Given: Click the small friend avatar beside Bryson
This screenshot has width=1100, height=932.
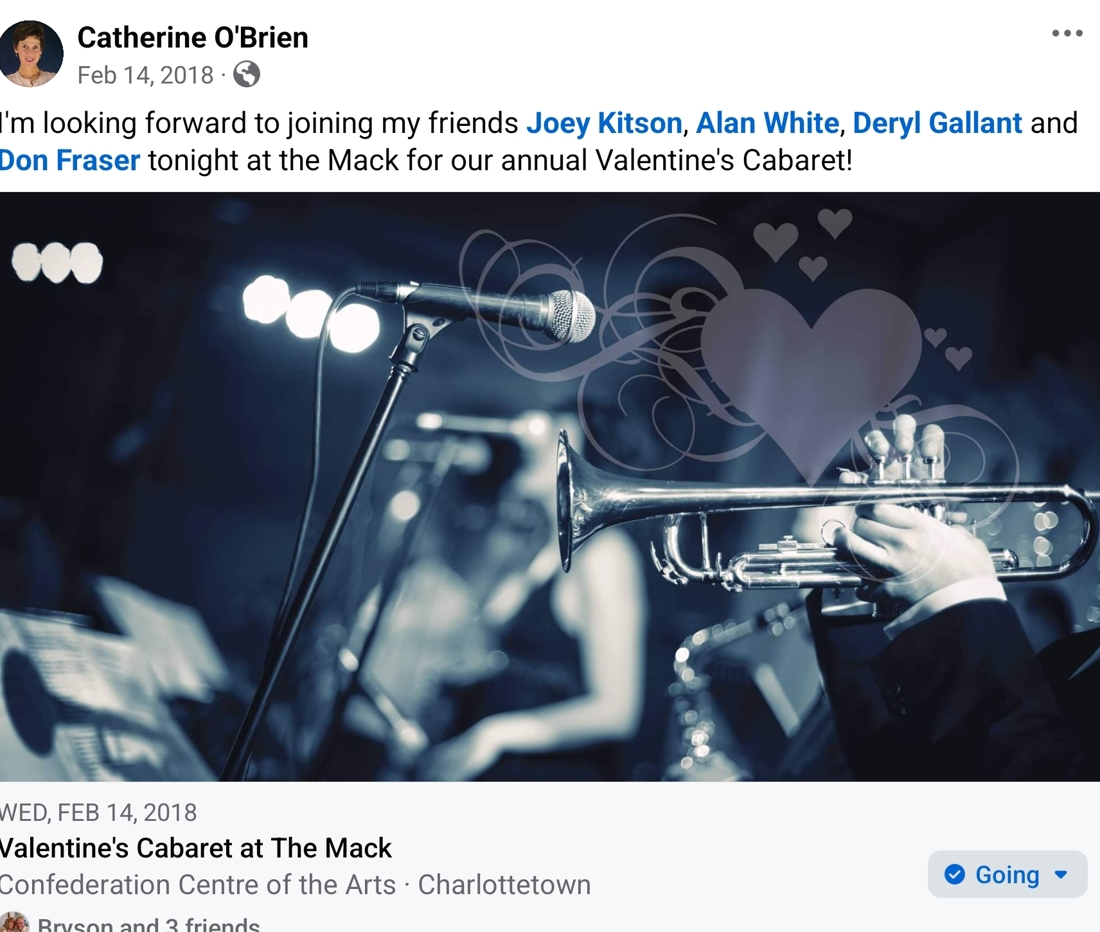Looking at the screenshot, I should [14, 923].
